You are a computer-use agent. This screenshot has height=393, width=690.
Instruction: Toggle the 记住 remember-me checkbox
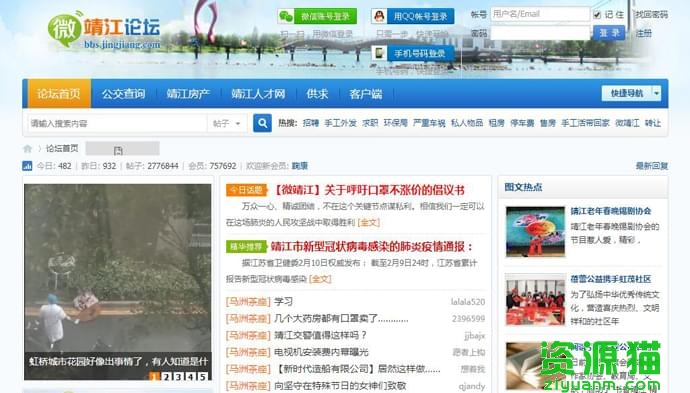[597, 15]
